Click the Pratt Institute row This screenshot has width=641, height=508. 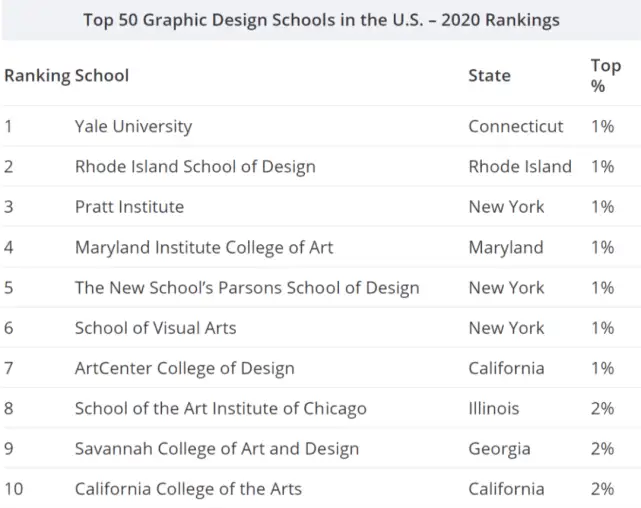(129, 206)
